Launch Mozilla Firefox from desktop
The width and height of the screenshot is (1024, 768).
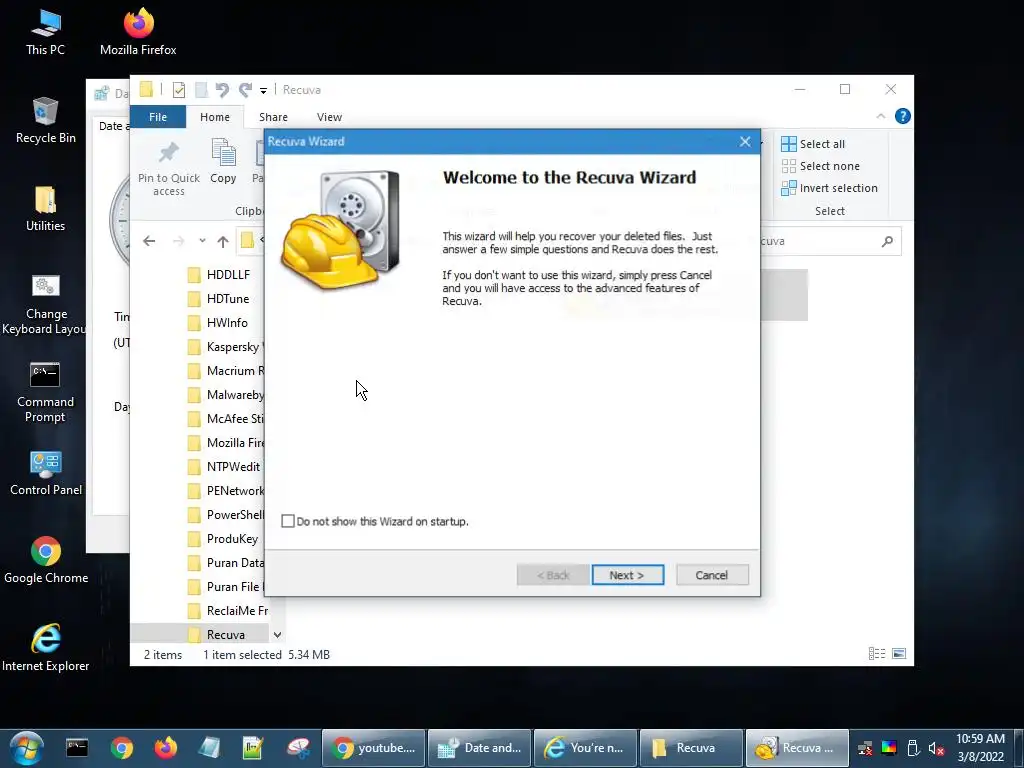[138, 33]
